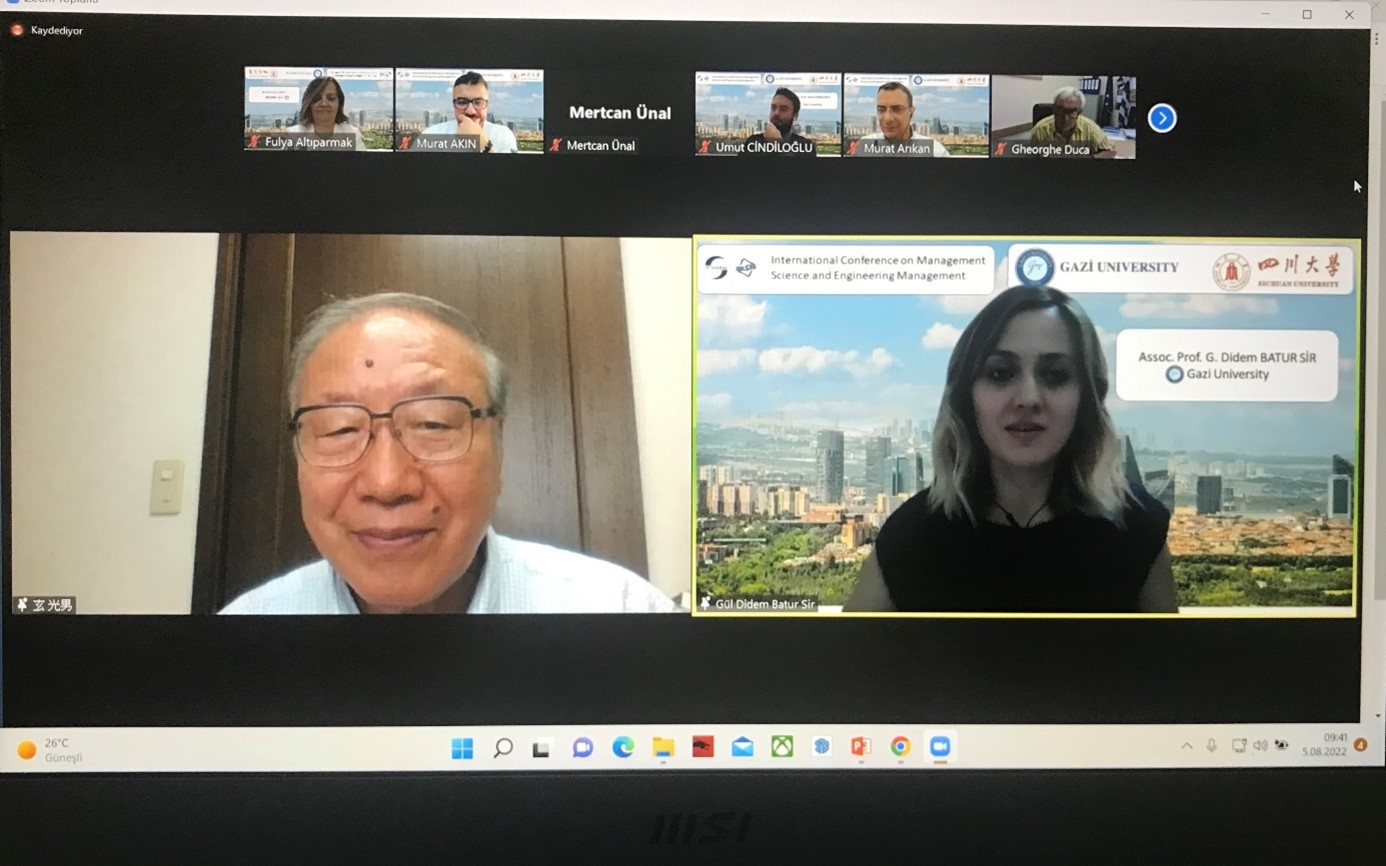The image size is (1386, 866).
Task: Select Gheorghe Duca's video thumbnail
Action: tap(1063, 116)
